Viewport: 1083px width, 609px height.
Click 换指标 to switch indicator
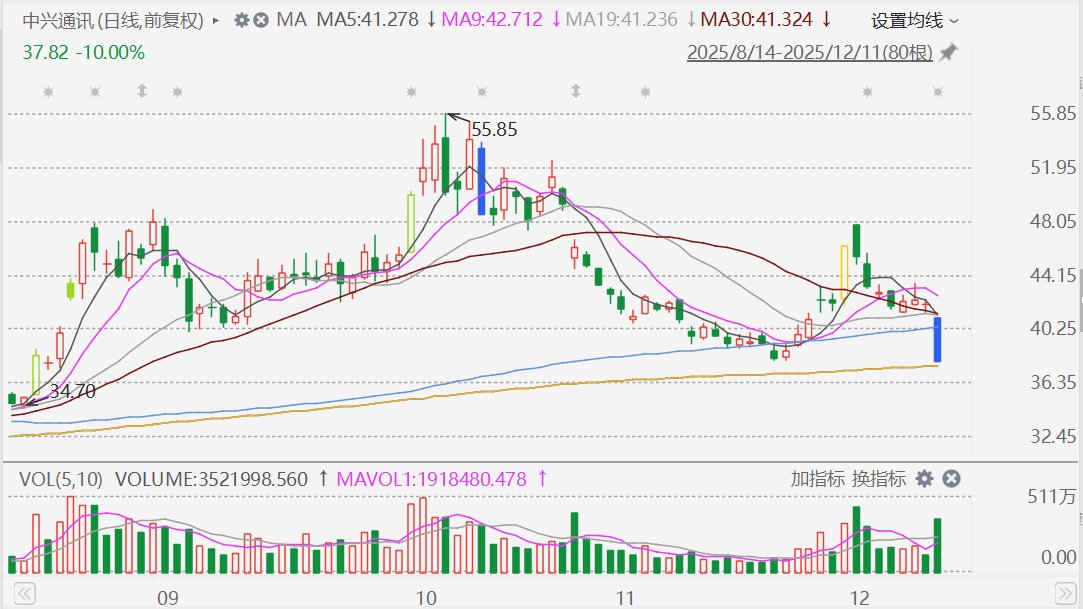pos(879,479)
